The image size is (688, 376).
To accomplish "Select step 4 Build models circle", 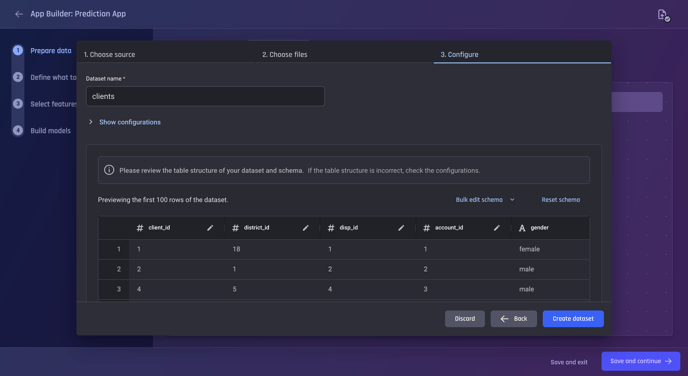I will pyautogui.click(x=18, y=130).
